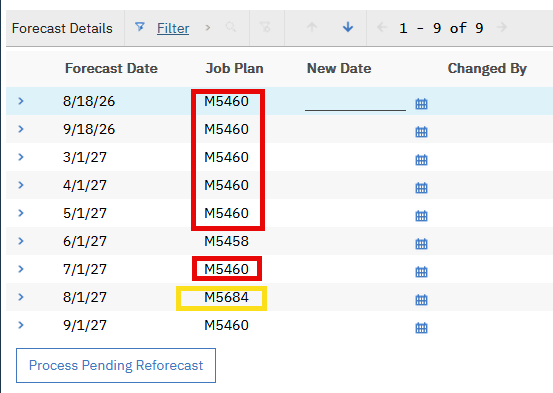Click forecast date 3/1/27
Image resolution: width=553 pixels, height=393 pixels.
tap(85, 157)
